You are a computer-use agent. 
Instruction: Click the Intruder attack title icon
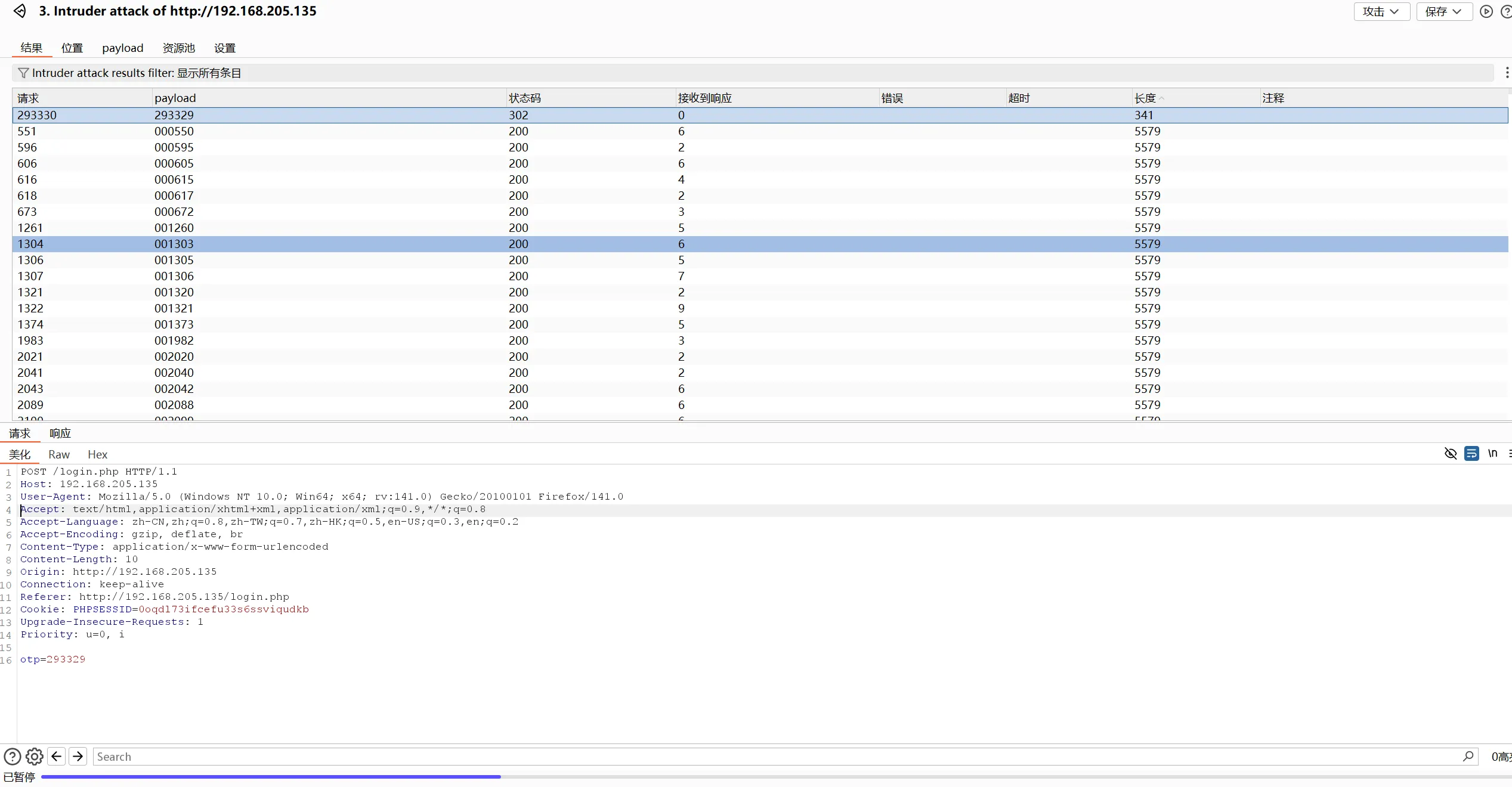[x=20, y=11]
